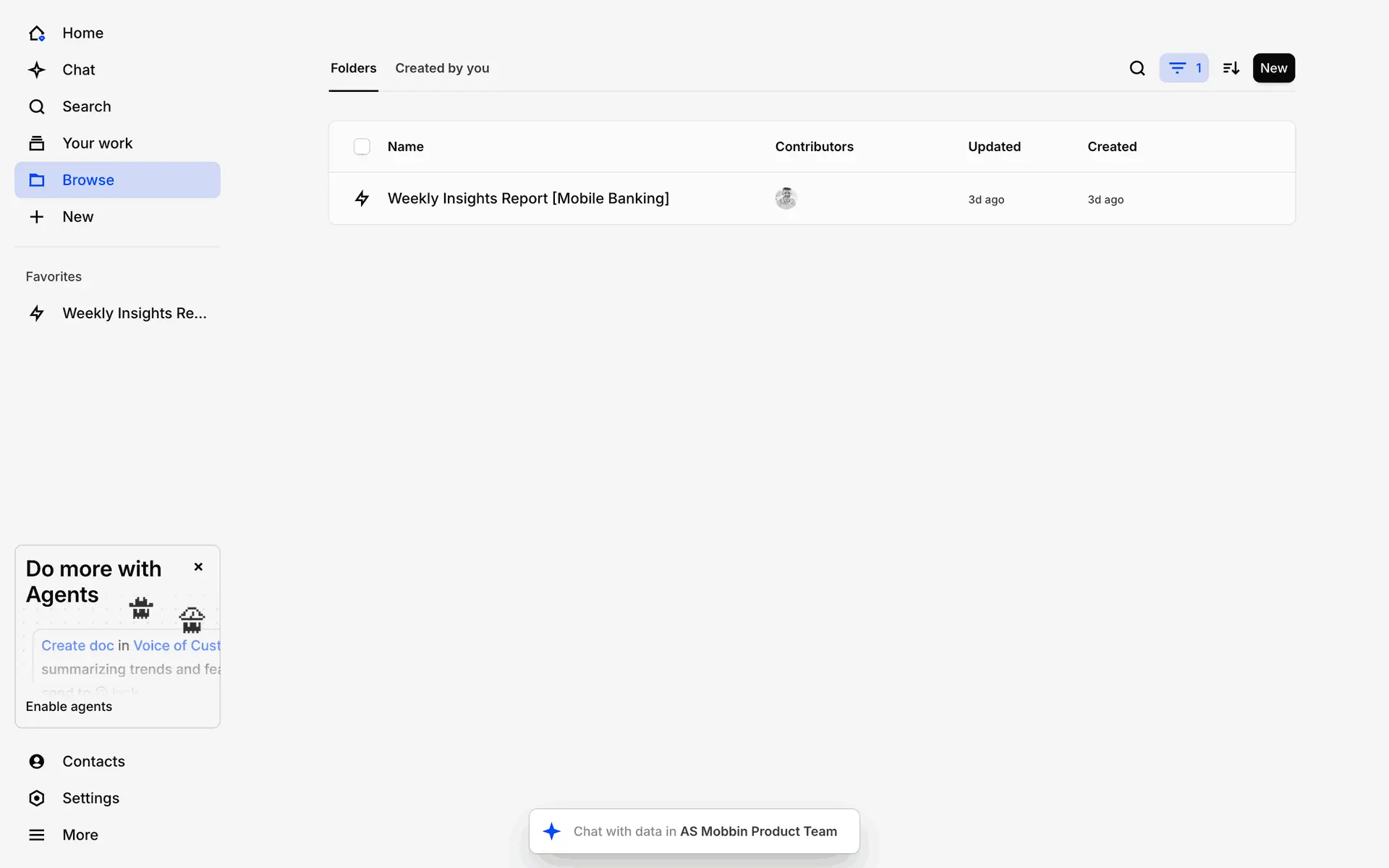The height and width of the screenshot is (868, 1389).
Task: Click the Chat with data input field
Action: (x=704, y=831)
